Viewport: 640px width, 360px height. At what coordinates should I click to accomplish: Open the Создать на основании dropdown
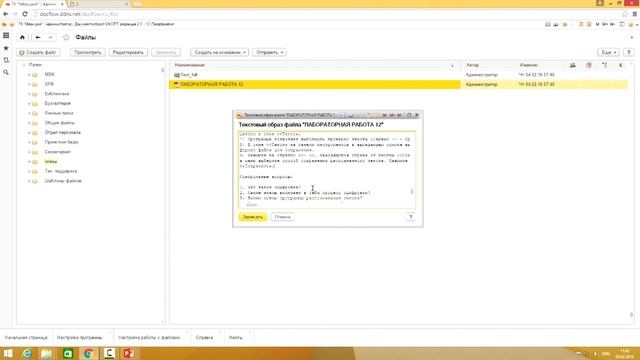(x=220, y=53)
